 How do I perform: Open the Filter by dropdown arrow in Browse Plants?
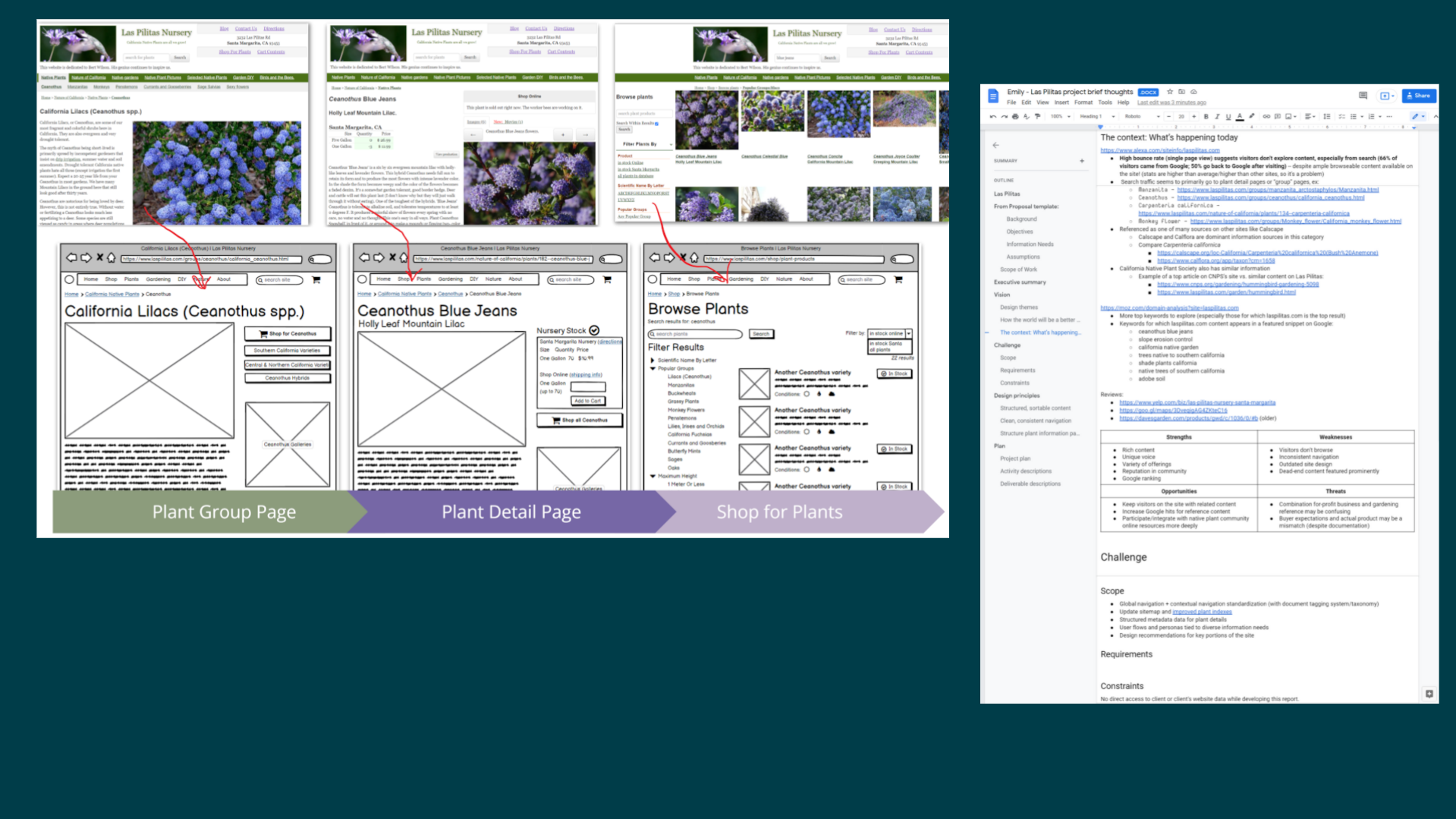909,334
